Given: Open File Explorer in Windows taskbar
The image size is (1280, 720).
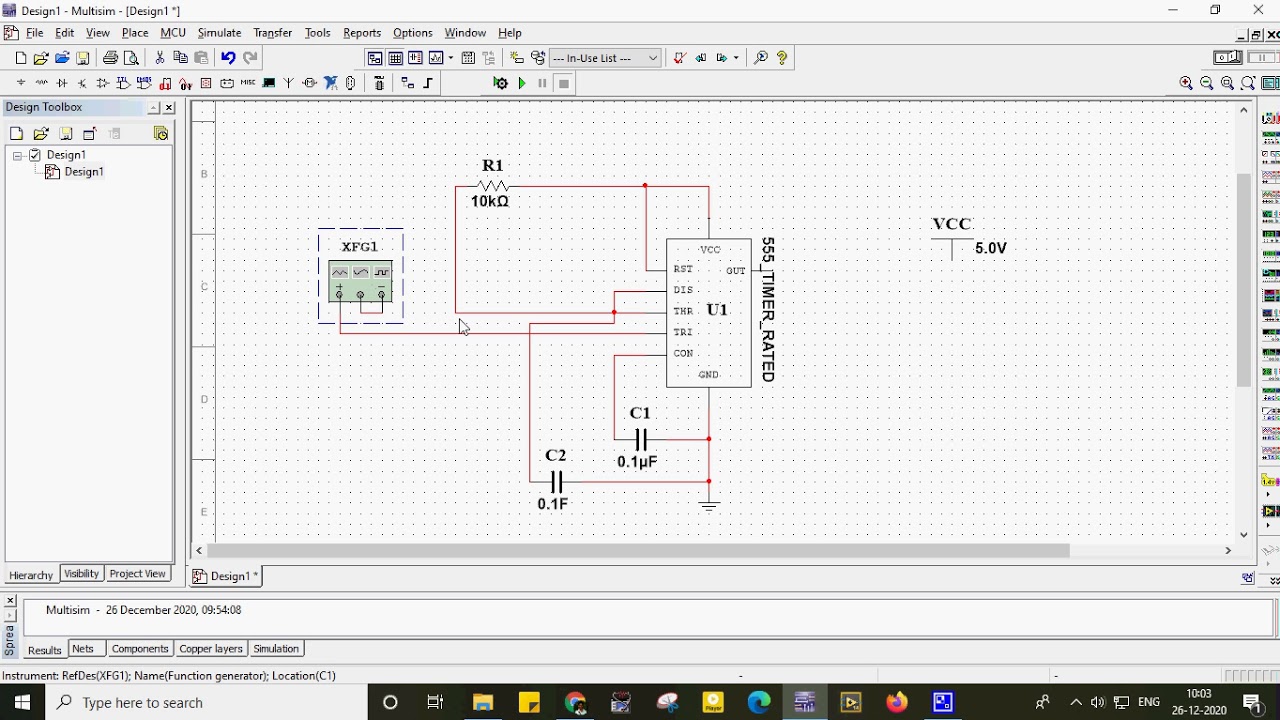Looking at the screenshot, I should pyautogui.click(x=483, y=703).
